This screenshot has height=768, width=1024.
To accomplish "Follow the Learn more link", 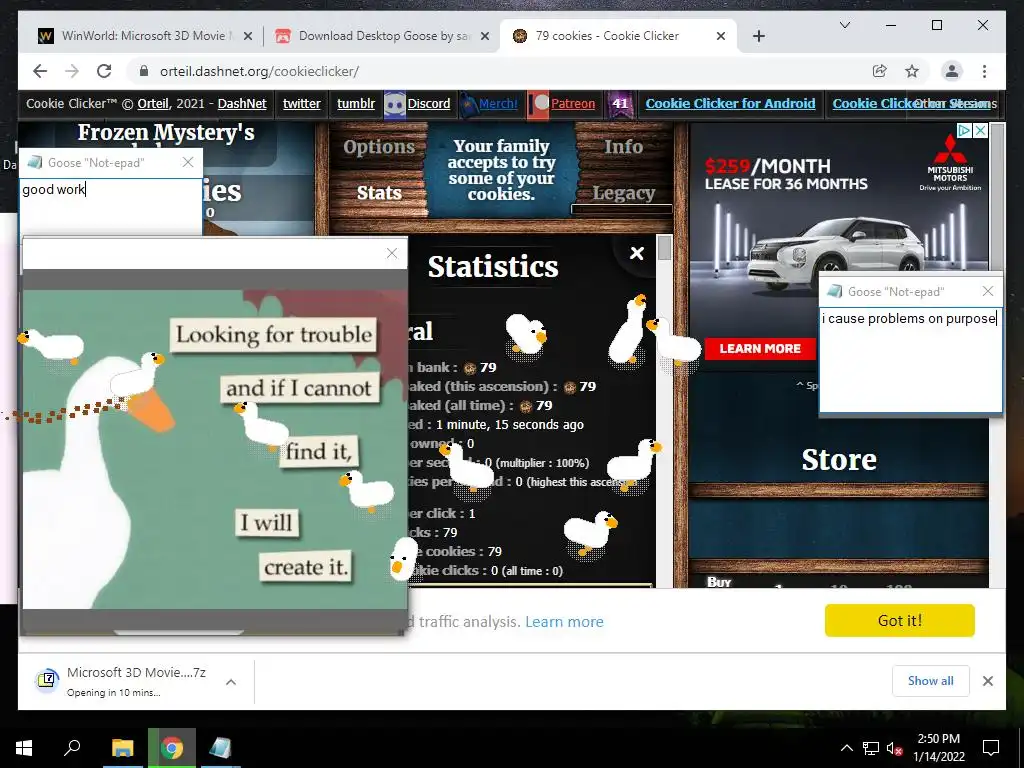I will click(564, 622).
